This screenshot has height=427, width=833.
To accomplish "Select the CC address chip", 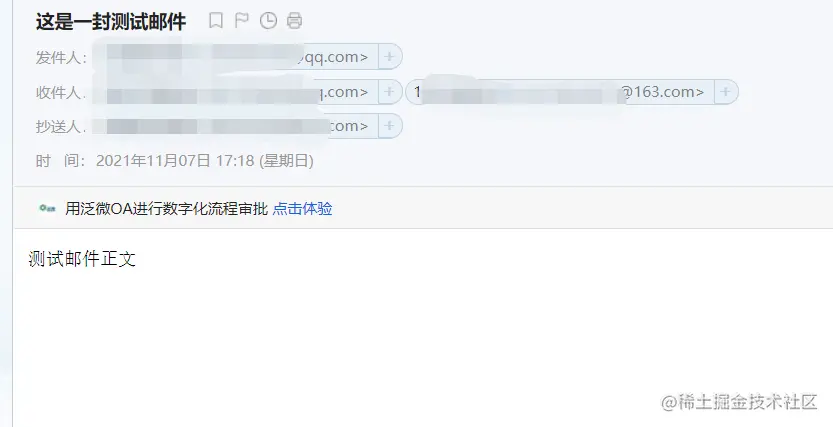I will click(236, 126).
